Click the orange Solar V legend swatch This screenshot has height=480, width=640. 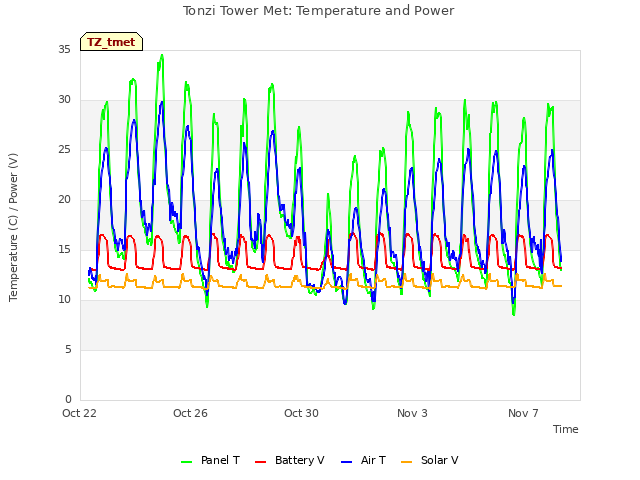tap(407, 462)
